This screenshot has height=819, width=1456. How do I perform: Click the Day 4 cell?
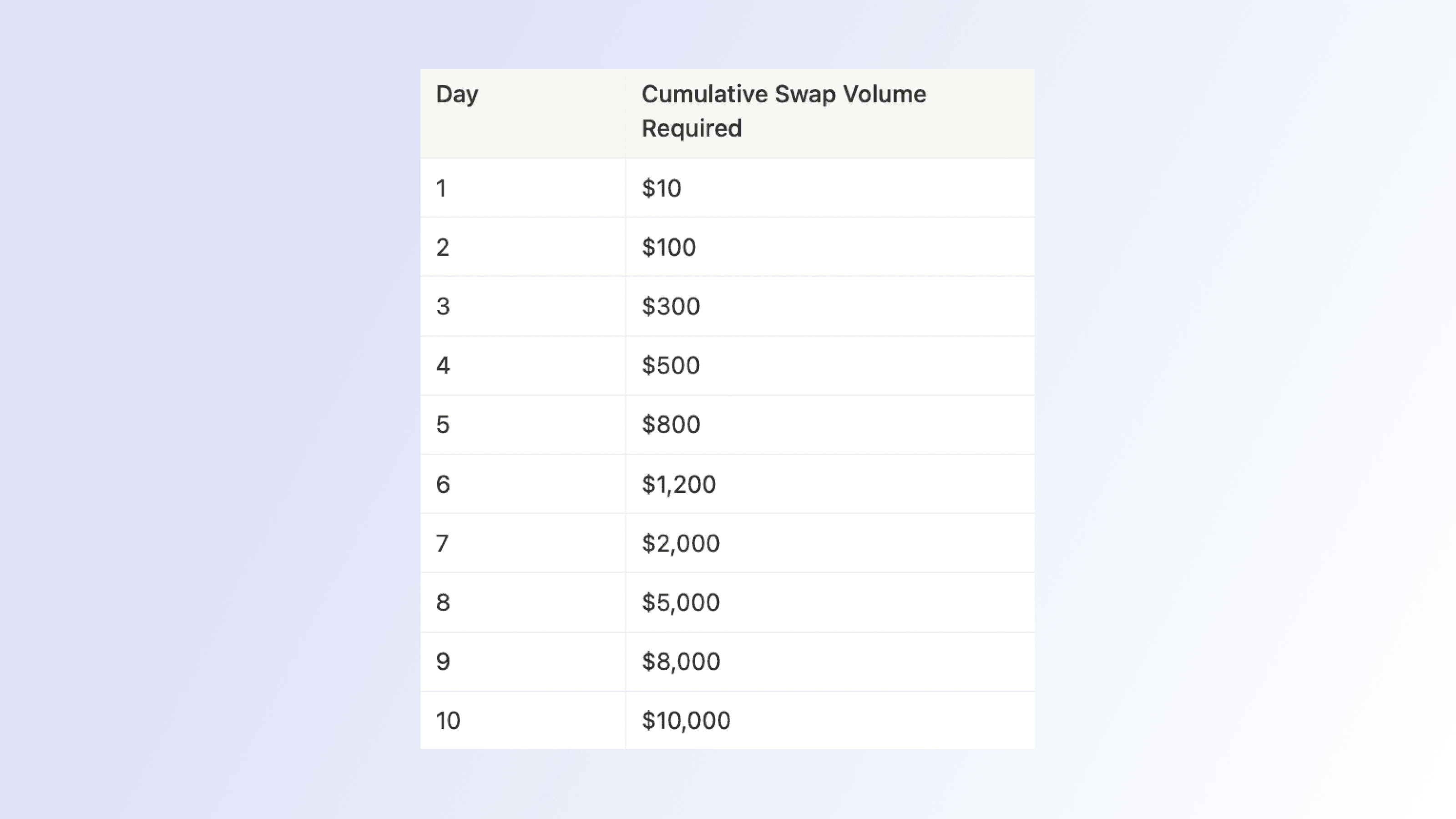pyautogui.click(x=523, y=366)
